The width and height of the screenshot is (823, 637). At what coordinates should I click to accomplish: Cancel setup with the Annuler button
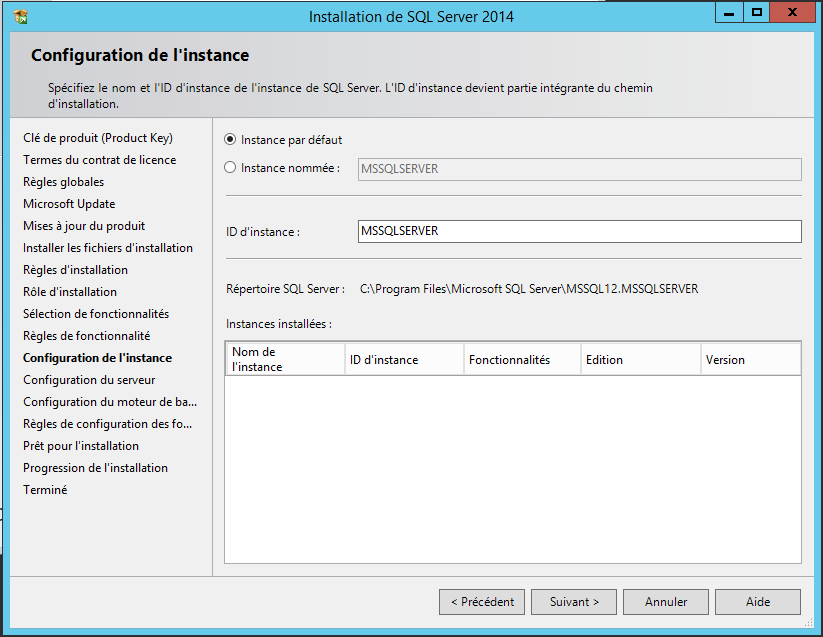pyautogui.click(x=666, y=602)
